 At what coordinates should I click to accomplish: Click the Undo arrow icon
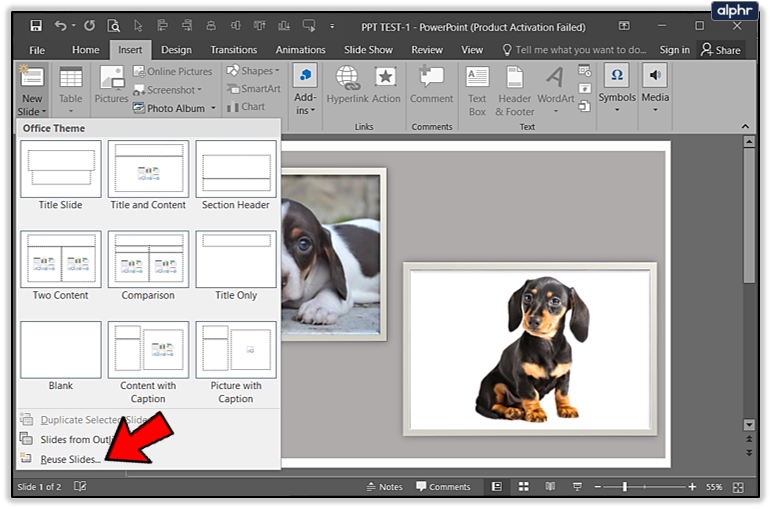point(61,25)
